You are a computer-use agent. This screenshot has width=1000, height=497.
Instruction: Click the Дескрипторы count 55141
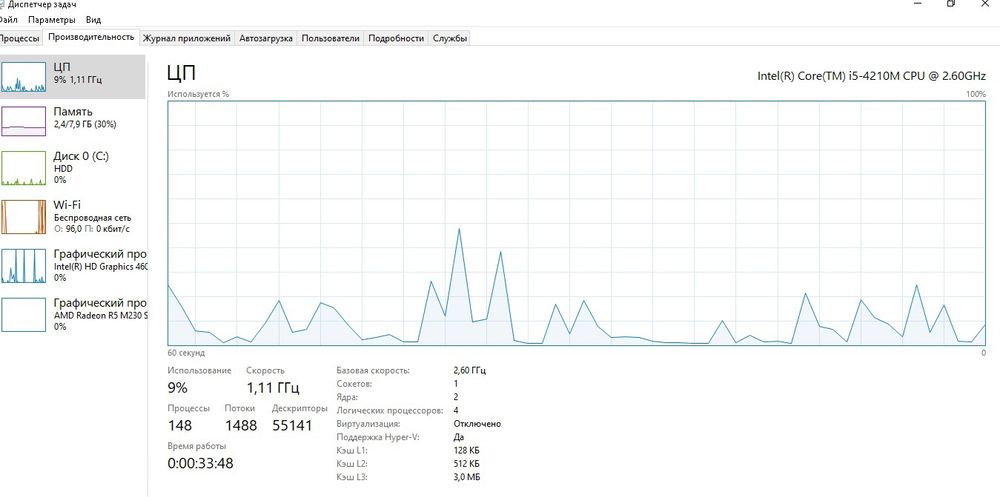tap(292, 425)
